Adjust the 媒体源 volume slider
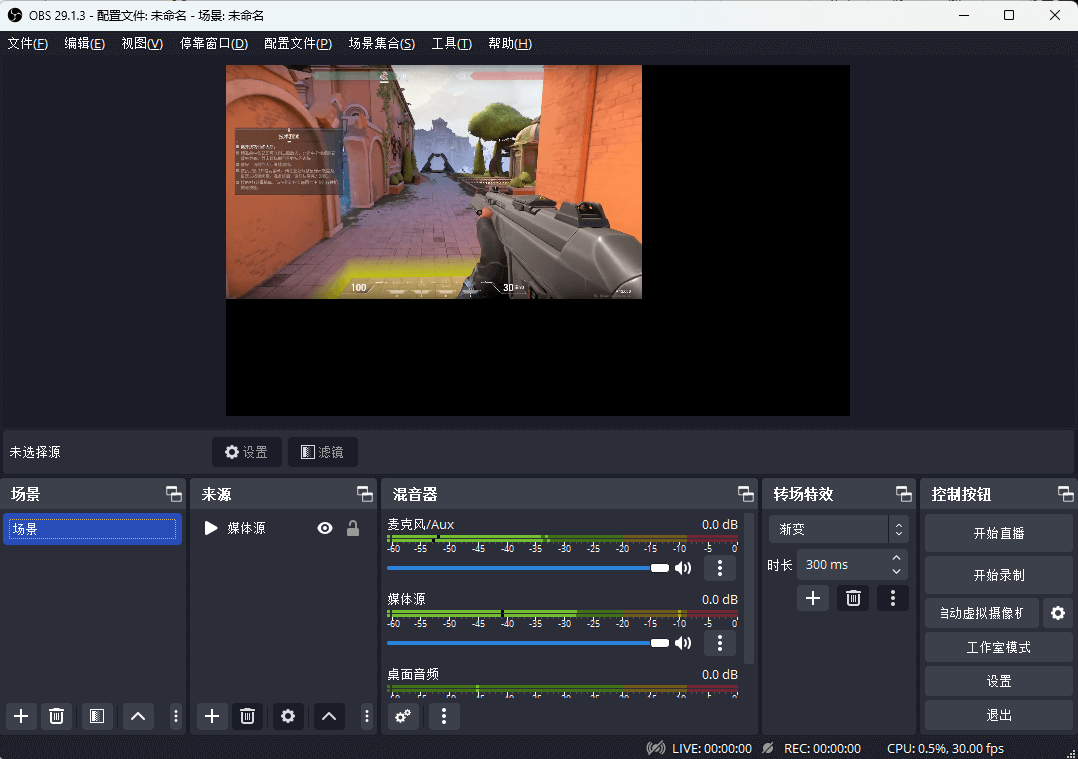 (x=528, y=643)
